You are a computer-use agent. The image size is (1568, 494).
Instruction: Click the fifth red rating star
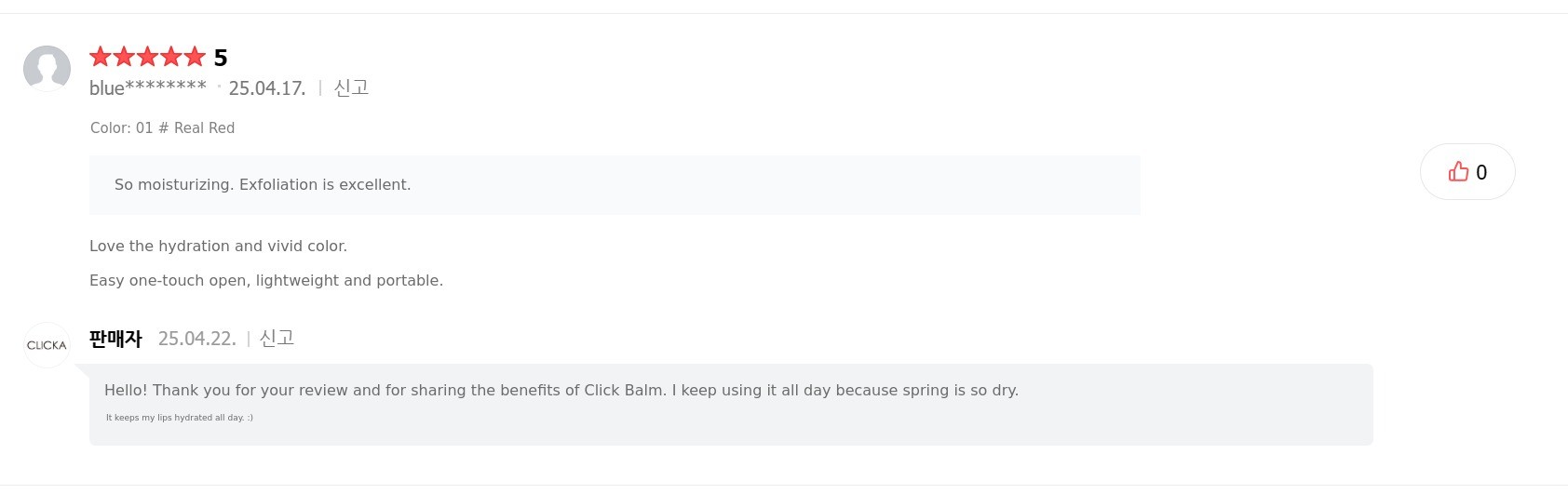(195, 57)
